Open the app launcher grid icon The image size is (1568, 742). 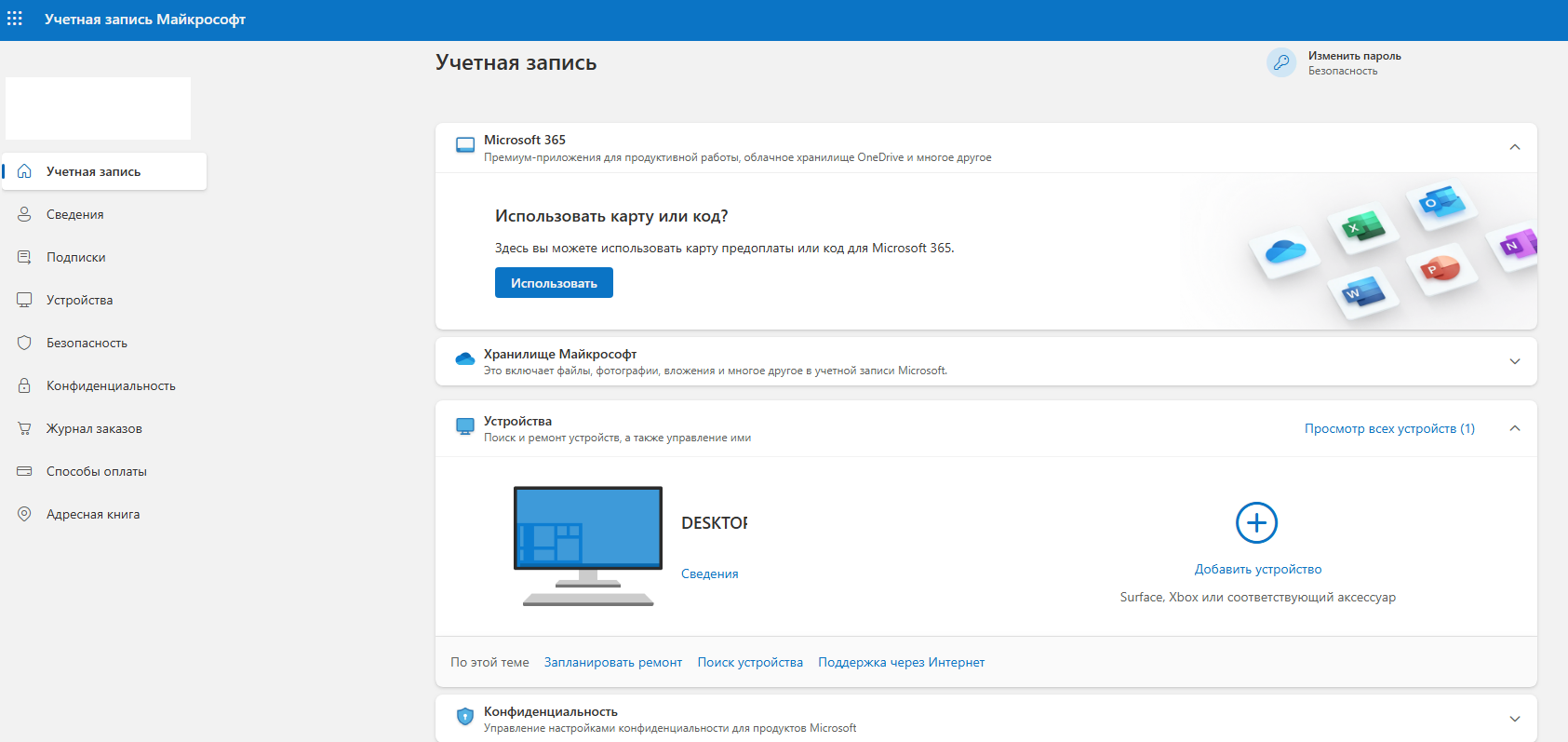[15, 19]
